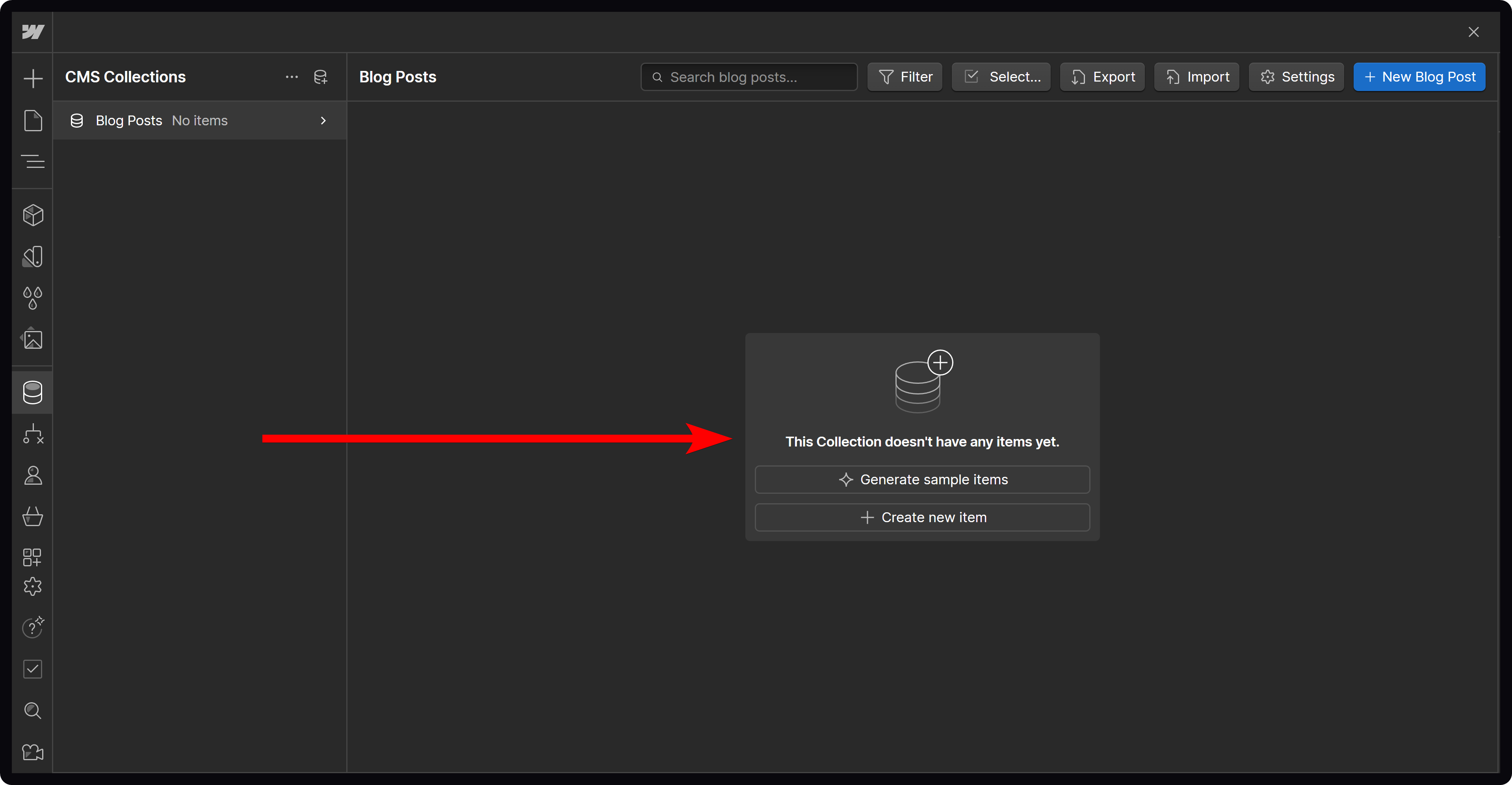Click Create new item
The width and height of the screenshot is (1512, 785).
pyautogui.click(x=922, y=517)
